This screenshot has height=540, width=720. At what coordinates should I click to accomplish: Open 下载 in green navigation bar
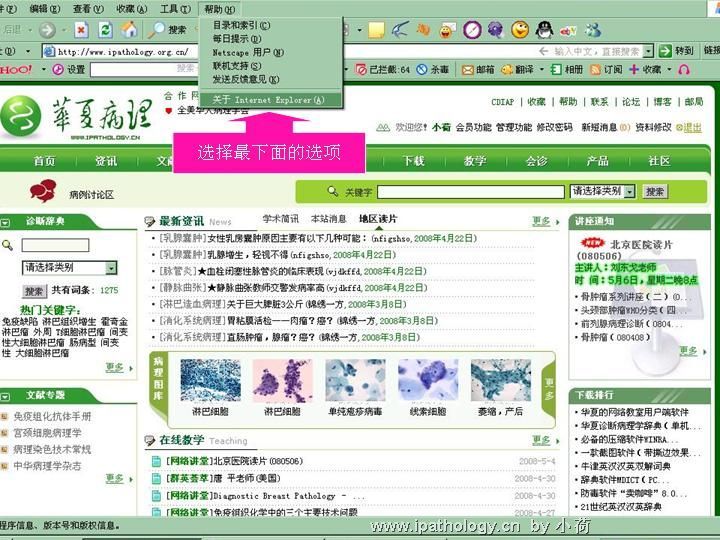click(x=413, y=161)
